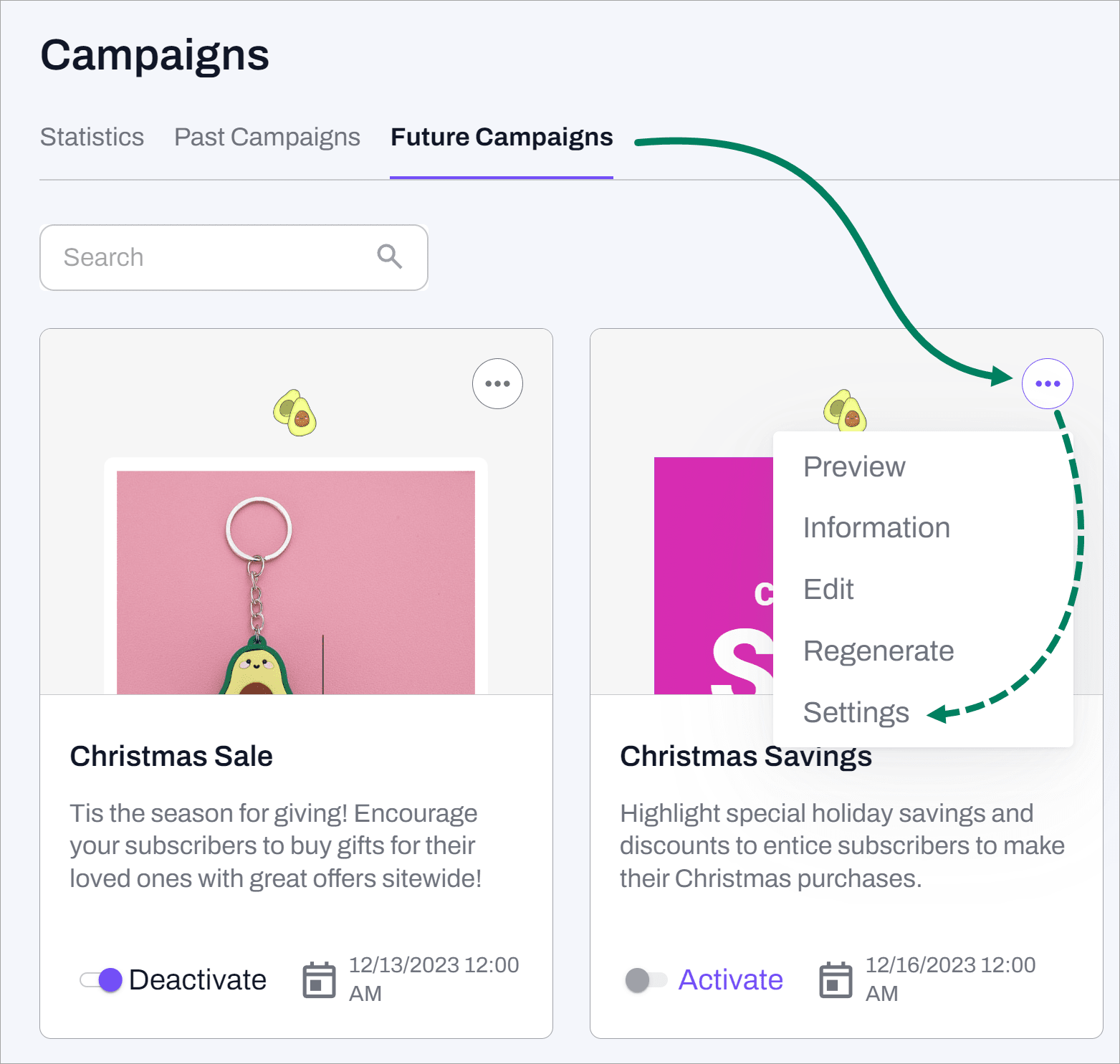Turn off the Christmas Sale toggle switch
Viewport: 1120px width, 1064px height.
[x=101, y=979]
